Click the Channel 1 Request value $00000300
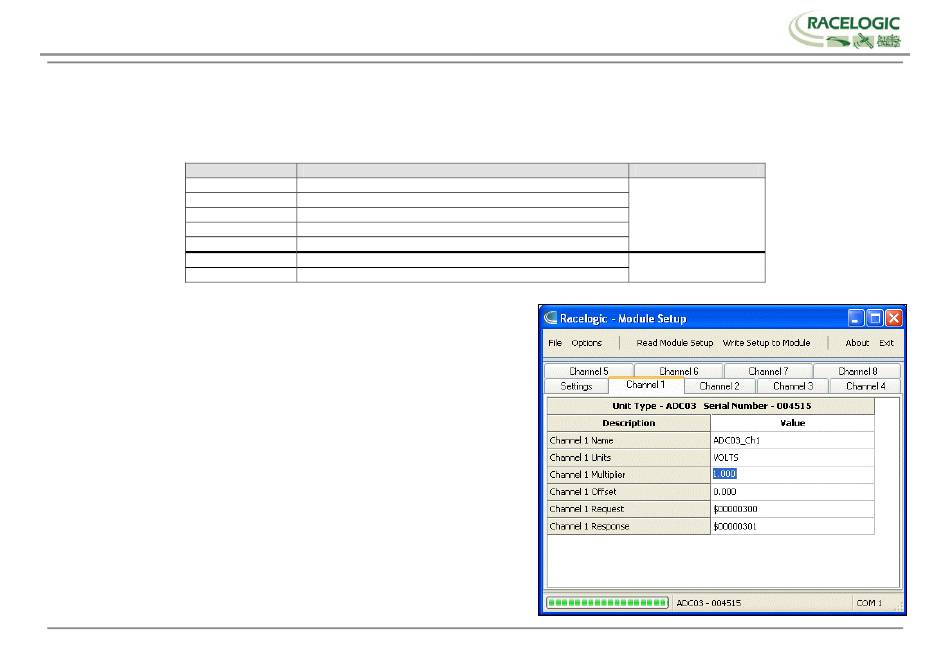 tap(792, 509)
